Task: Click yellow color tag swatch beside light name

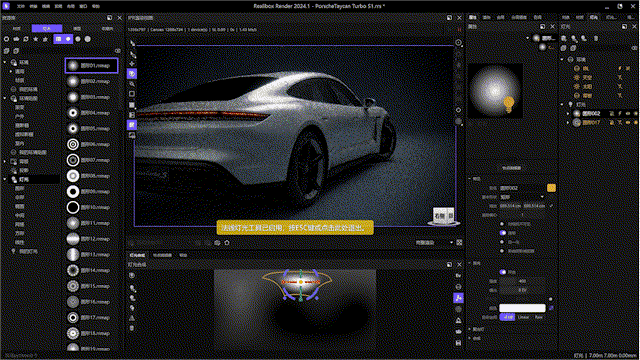Action: (551, 188)
